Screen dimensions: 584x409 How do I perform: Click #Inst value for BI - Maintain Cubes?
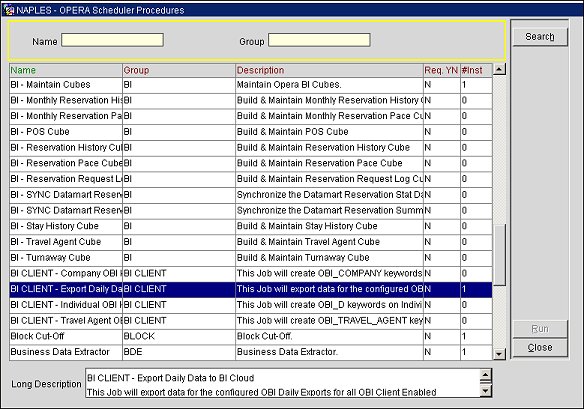[x=476, y=85]
